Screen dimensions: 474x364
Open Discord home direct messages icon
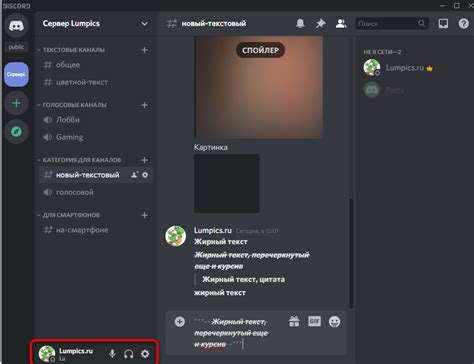pyautogui.click(x=16, y=26)
